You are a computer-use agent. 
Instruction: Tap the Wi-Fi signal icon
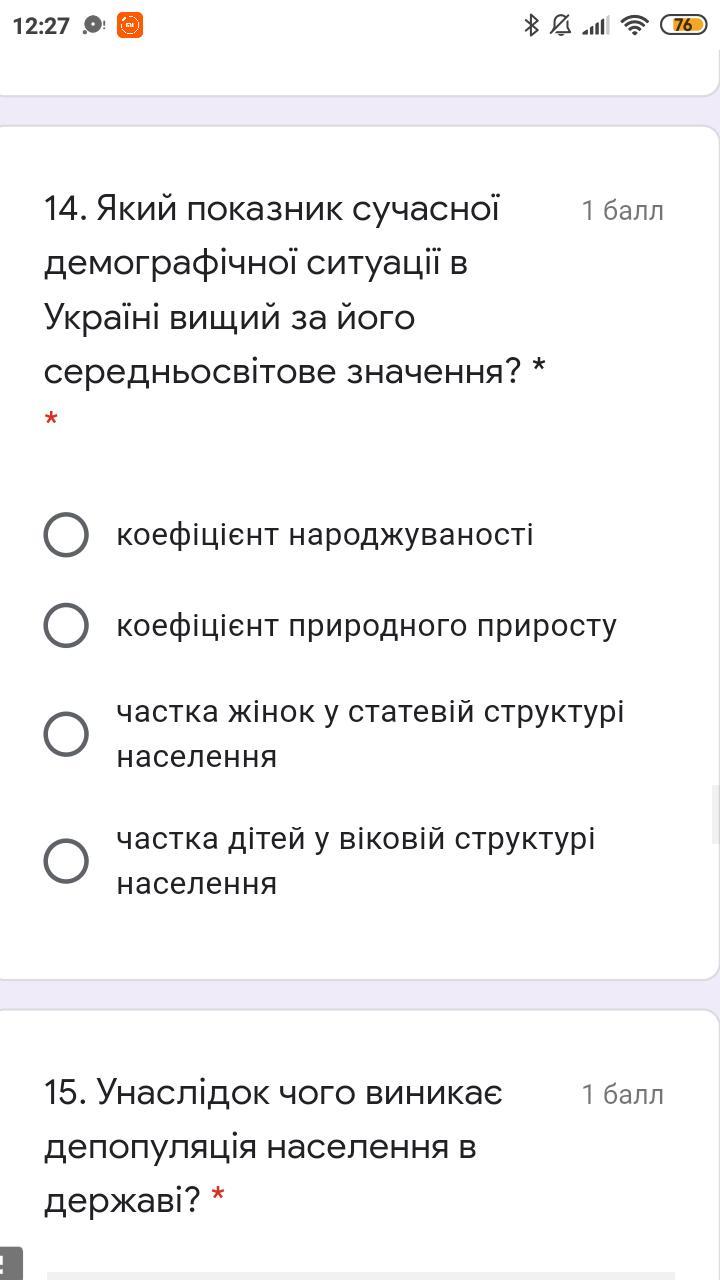point(634,25)
